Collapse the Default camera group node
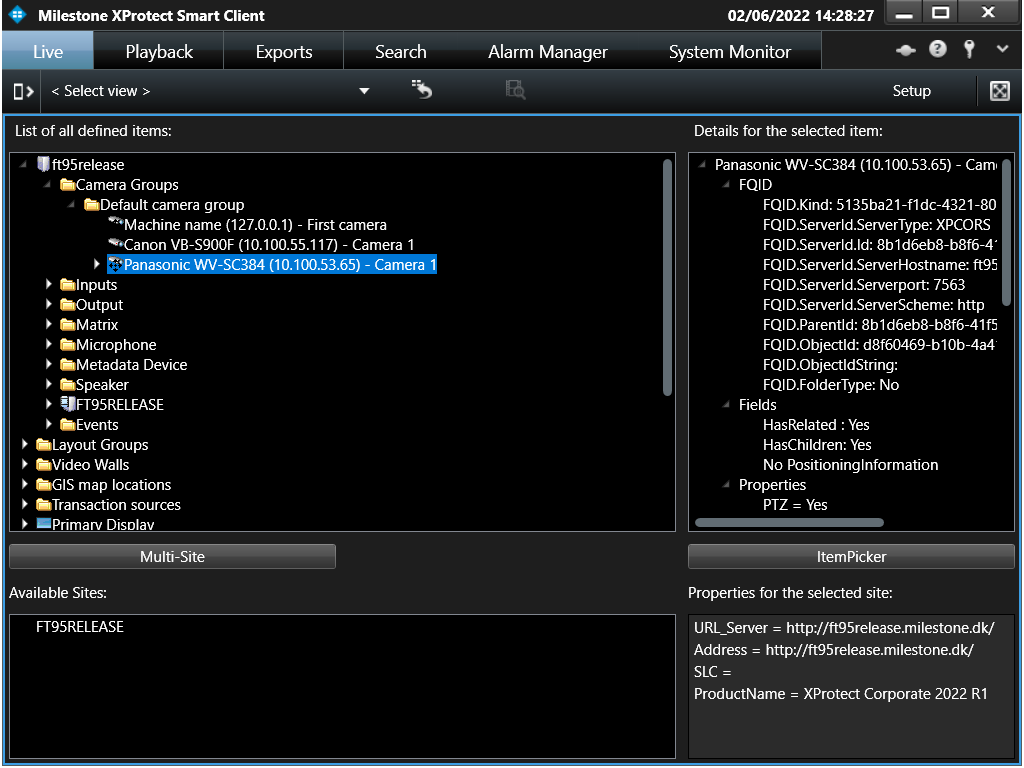The image size is (1024, 768). click(72, 204)
